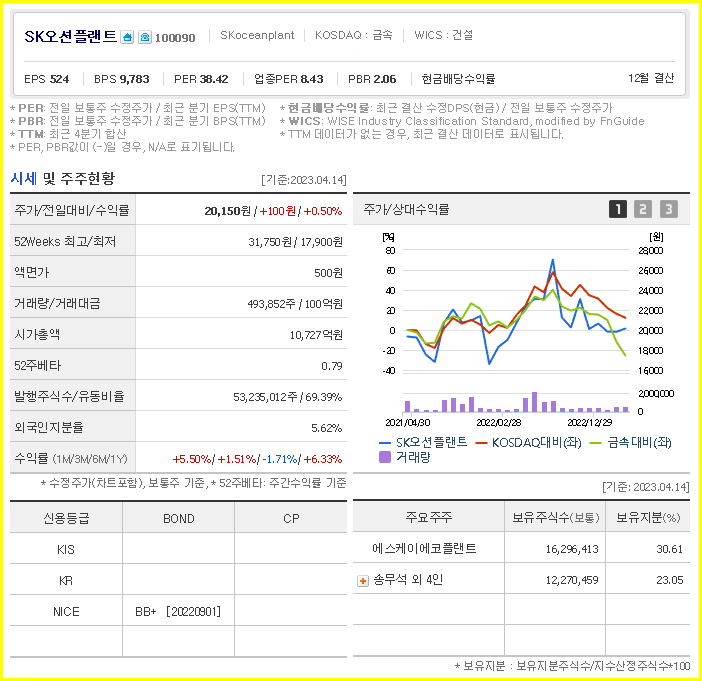
Task: Switch chart to tab 3
Action: (x=669, y=209)
